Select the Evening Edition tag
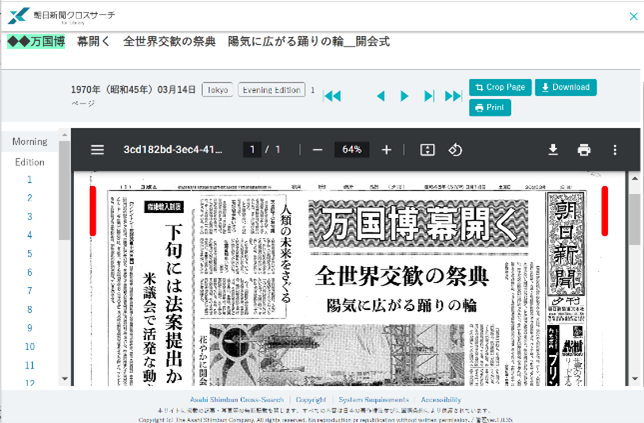 pyautogui.click(x=271, y=90)
